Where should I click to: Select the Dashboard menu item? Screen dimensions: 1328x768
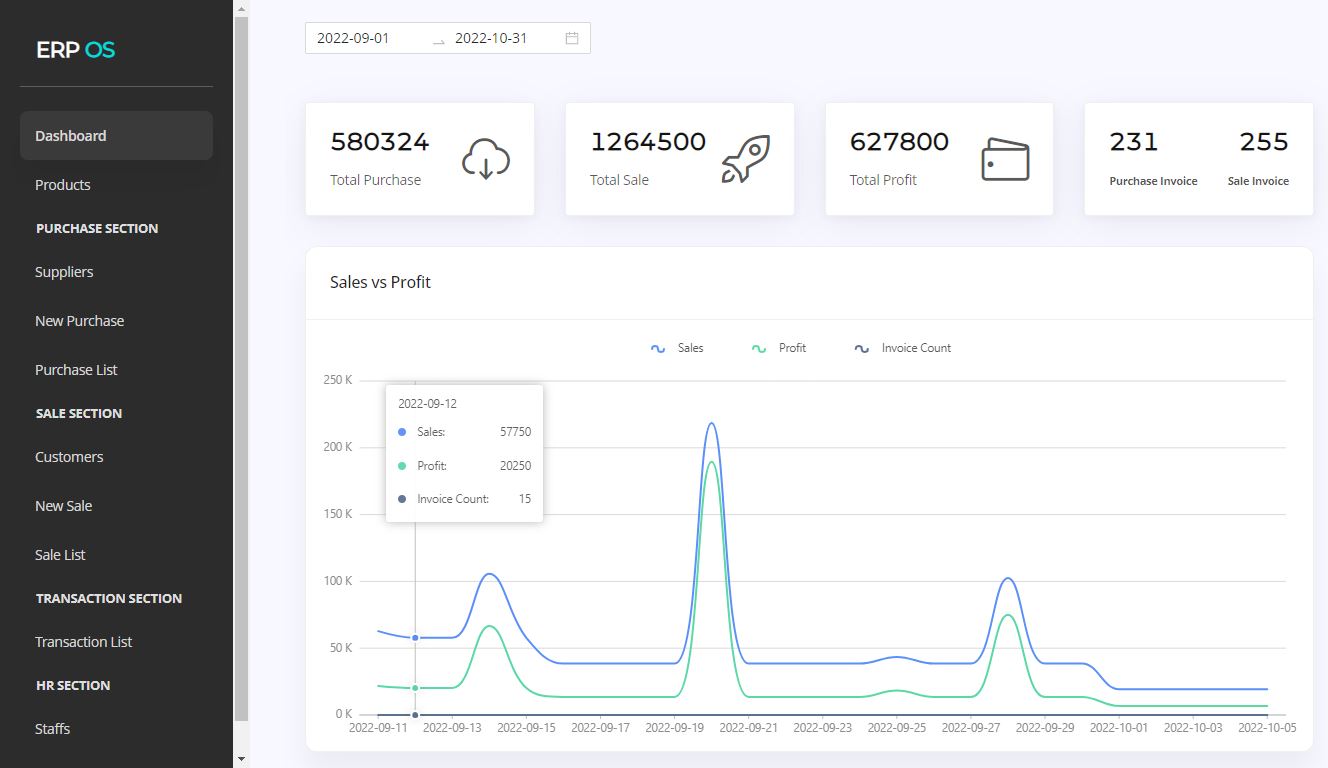pyautogui.click(x=71, y=136)
